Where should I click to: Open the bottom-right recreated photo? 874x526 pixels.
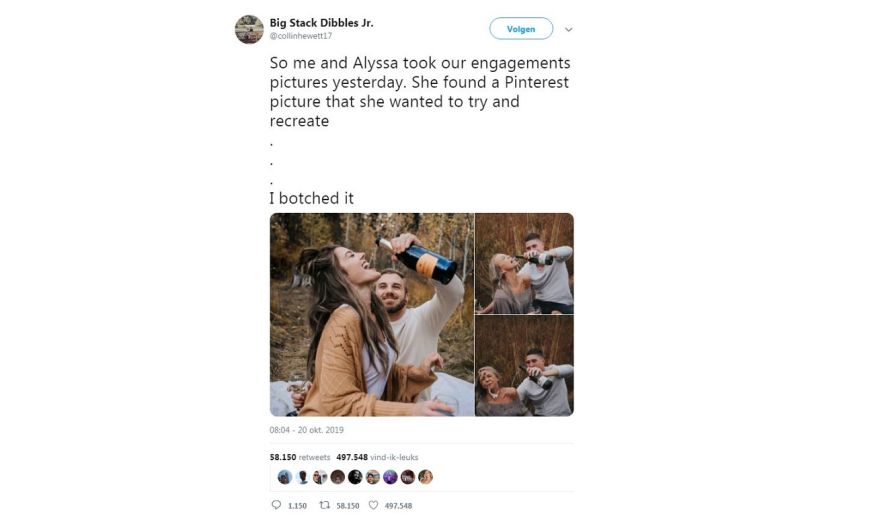pos(524,366)
